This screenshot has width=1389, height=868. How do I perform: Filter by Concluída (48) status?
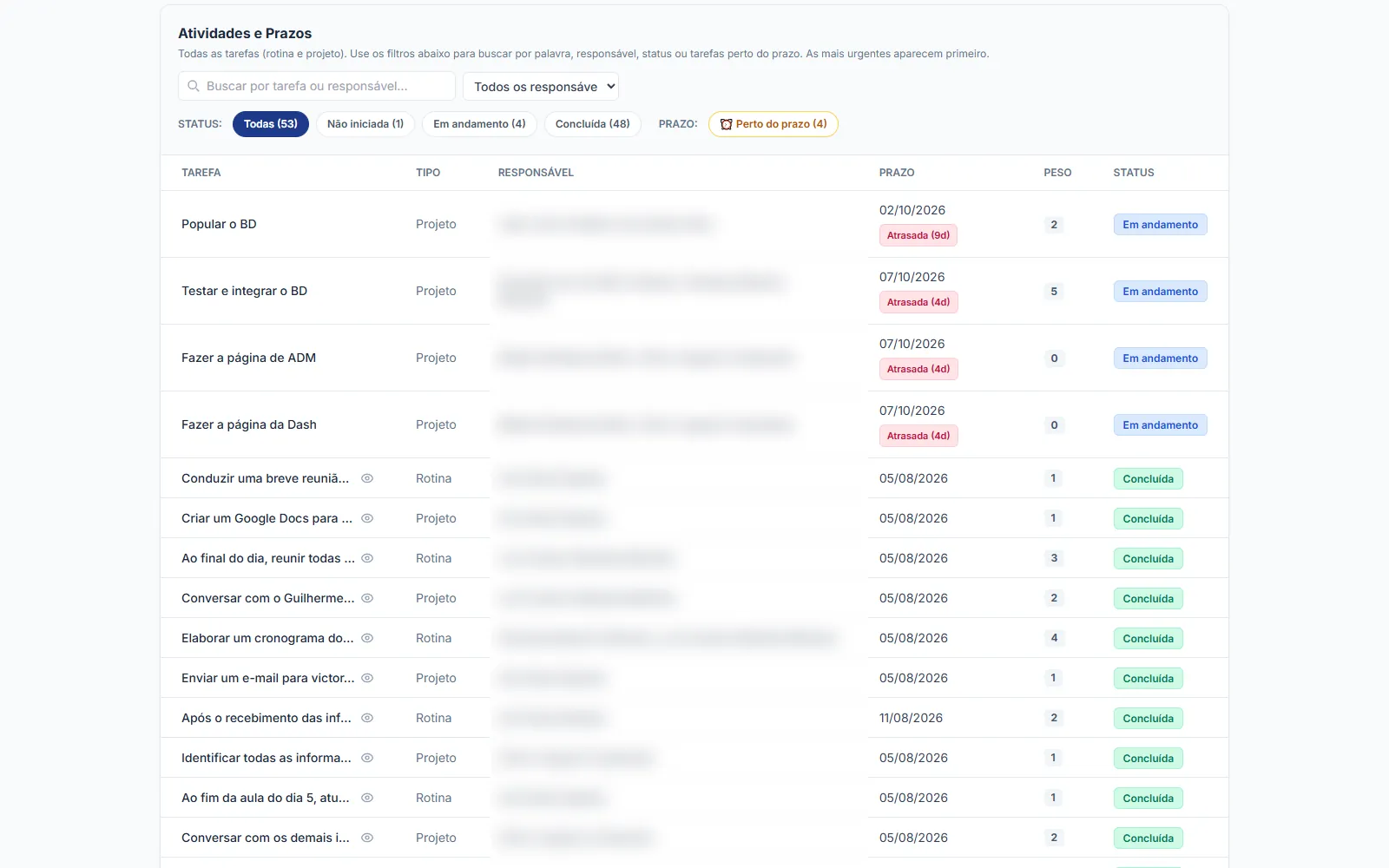pyautogui.click(x=593, y=124)
